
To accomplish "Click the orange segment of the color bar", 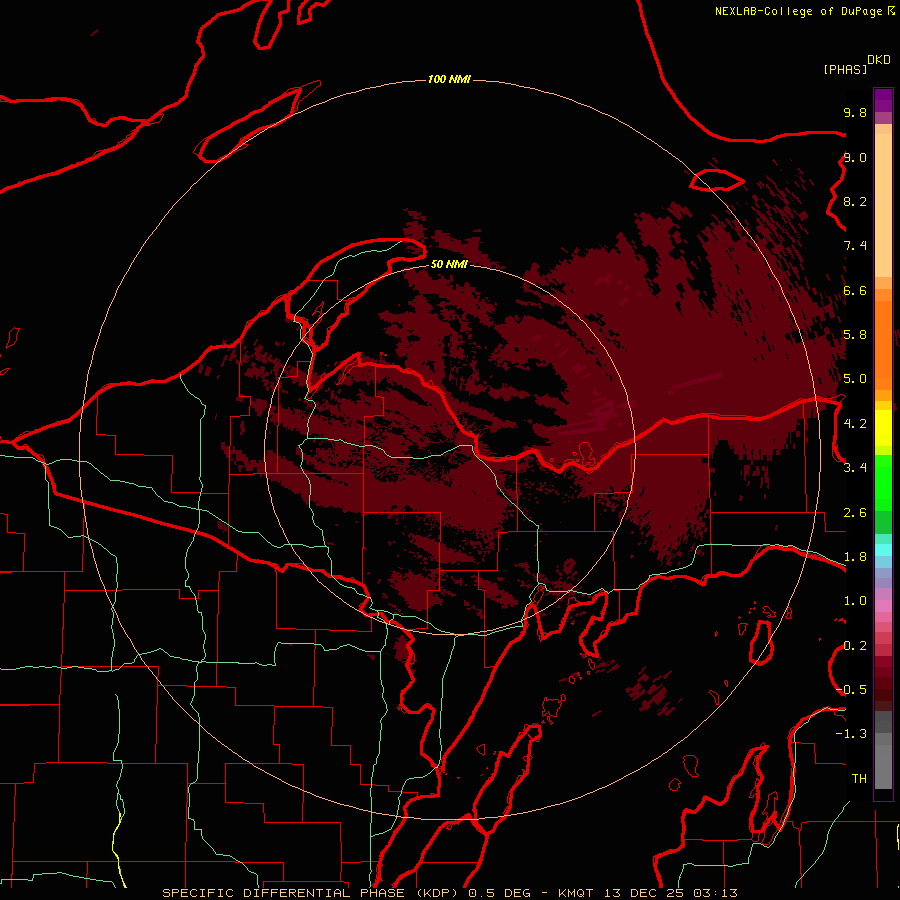I will tap(883, 345).
